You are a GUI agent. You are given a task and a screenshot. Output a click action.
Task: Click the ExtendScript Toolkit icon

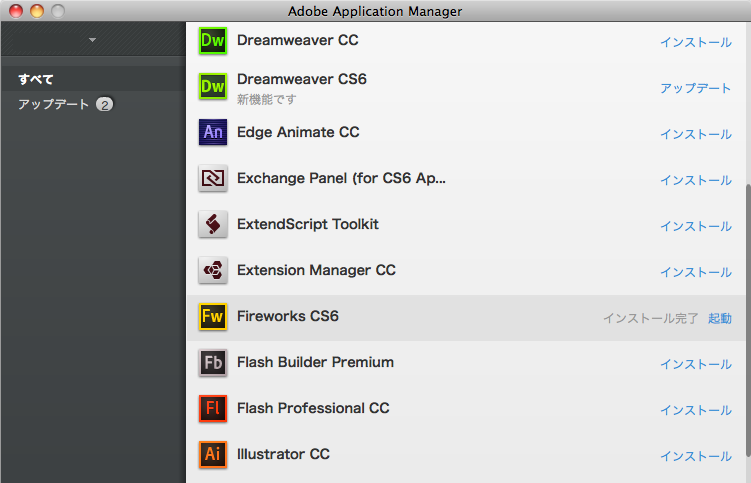tap(213, 224)
